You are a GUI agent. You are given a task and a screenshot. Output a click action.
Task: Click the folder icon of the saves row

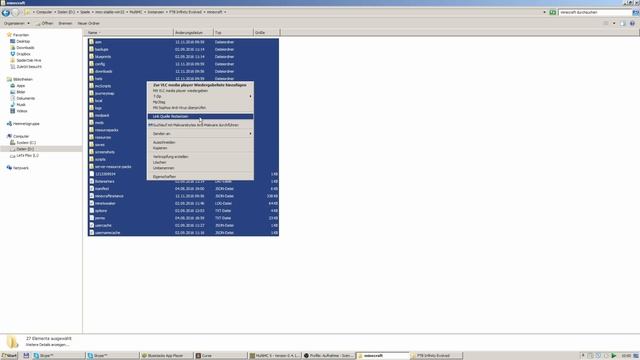click(91, 144)
